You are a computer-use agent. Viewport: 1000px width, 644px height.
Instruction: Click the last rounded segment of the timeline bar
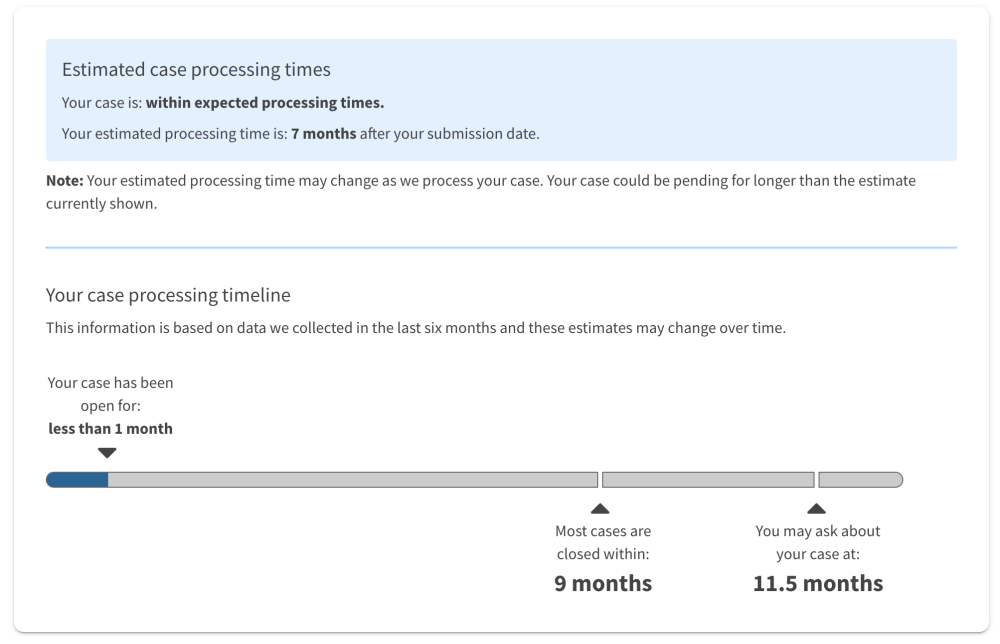pos(860,479)
